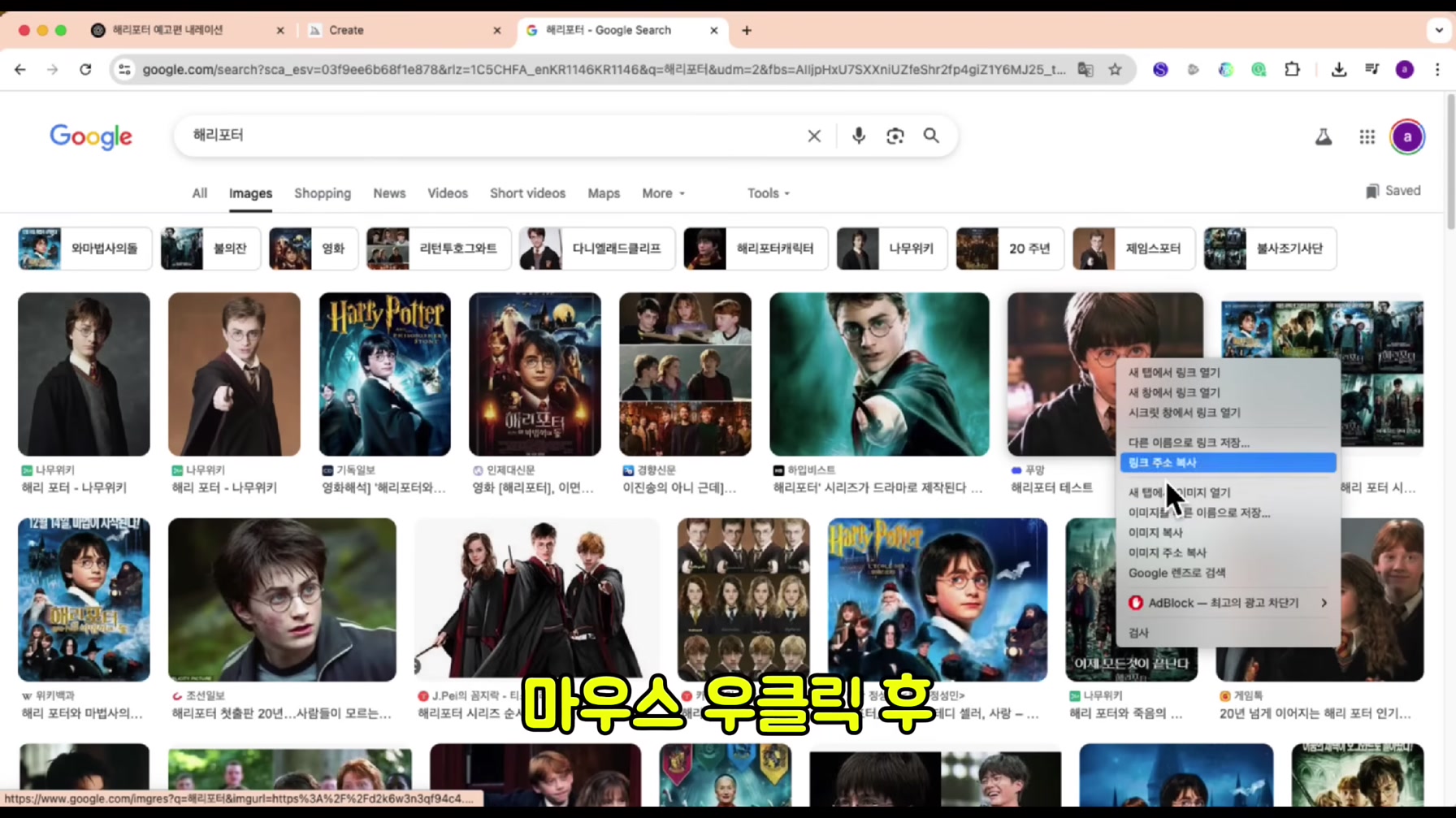Open Chrome profile avatar in toolbar
1456x818 pixels.
tap(1405, 70)
